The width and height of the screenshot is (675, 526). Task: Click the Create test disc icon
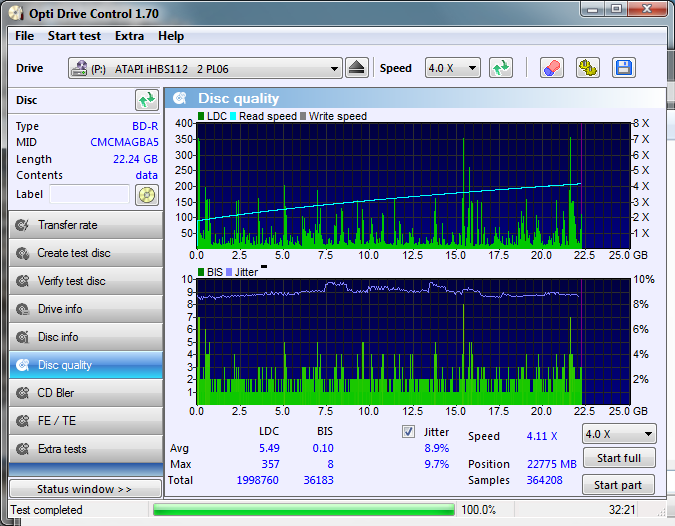pyautogui.click(x=22, y=253)
